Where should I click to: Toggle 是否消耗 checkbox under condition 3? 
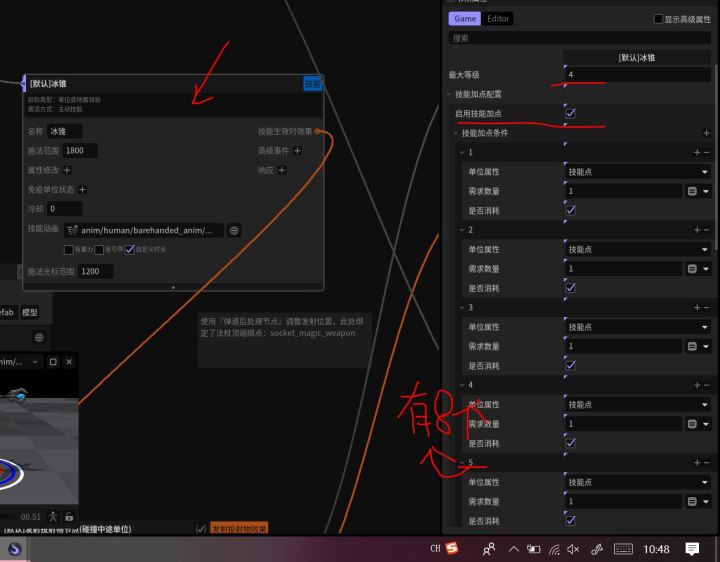571,365
